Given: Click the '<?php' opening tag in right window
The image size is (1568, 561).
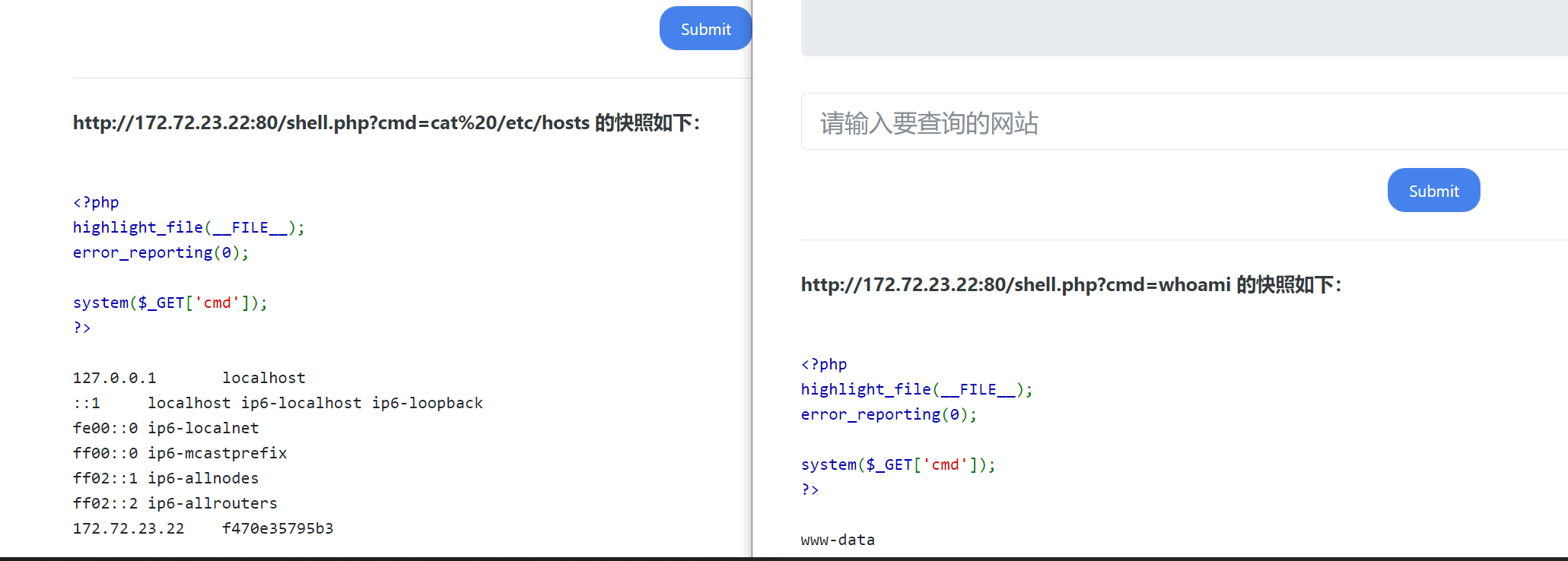Looking at the screenshot, I should click(x=824, y=364).
